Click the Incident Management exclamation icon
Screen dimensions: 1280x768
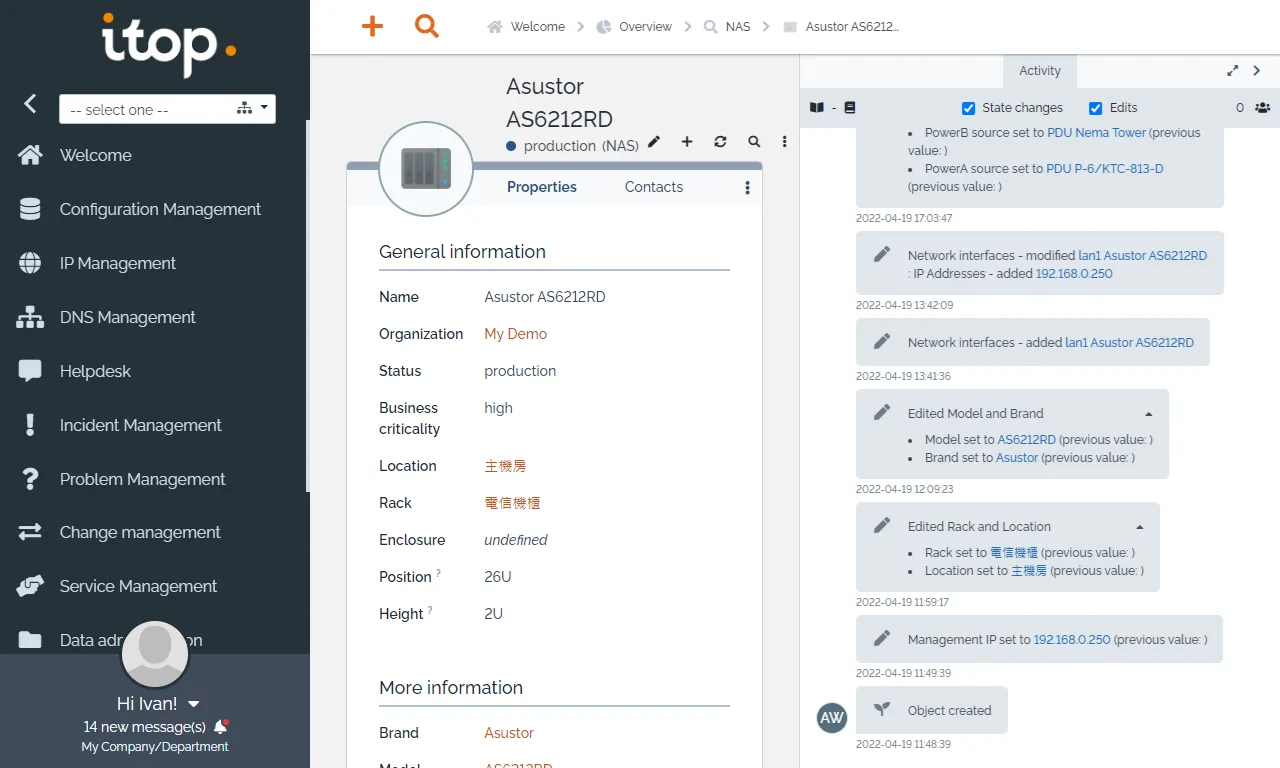pyautogui.click(x=30, y=425)
